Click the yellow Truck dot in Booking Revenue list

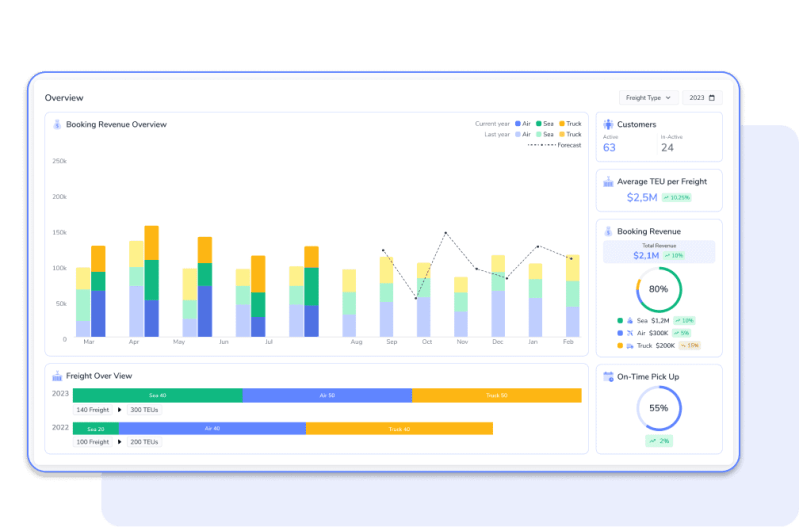[620, 346]
